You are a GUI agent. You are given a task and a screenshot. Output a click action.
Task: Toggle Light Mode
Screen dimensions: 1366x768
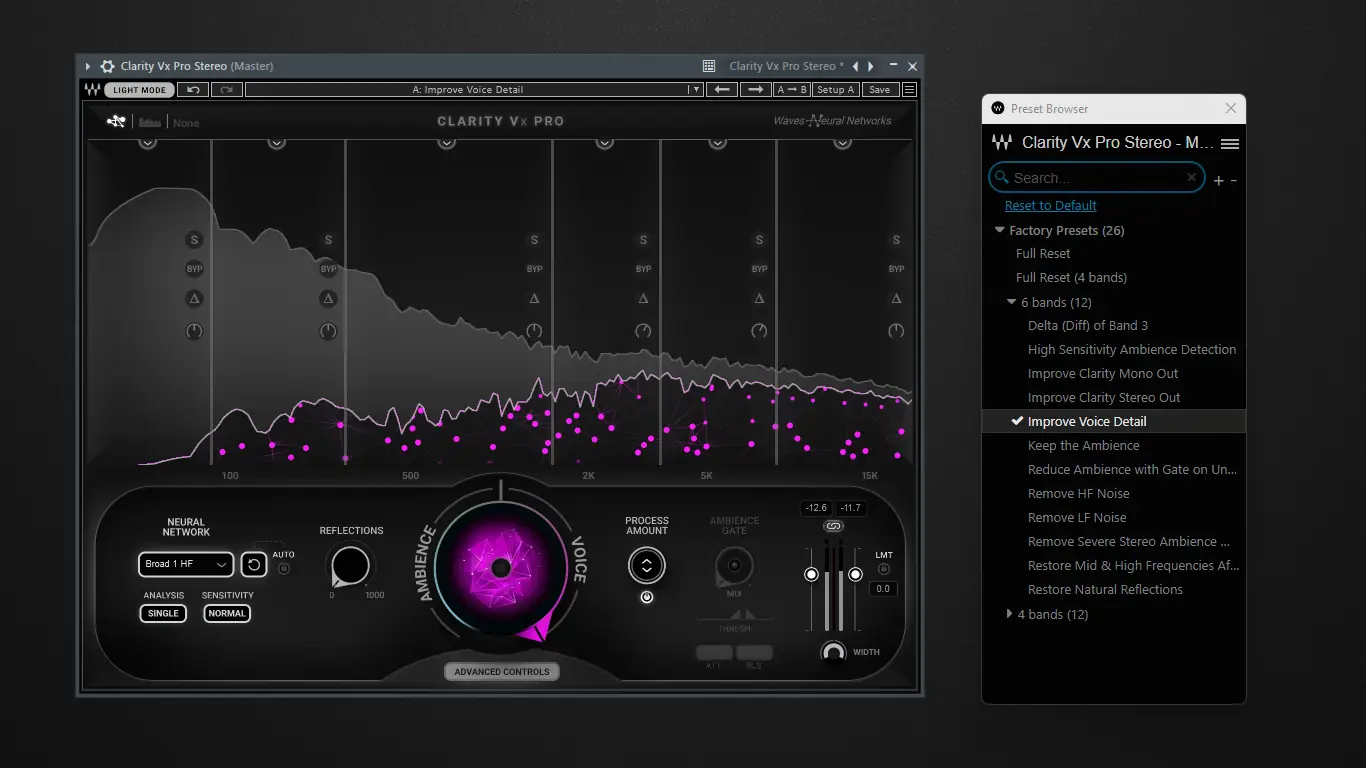click(x=140, y=90)
